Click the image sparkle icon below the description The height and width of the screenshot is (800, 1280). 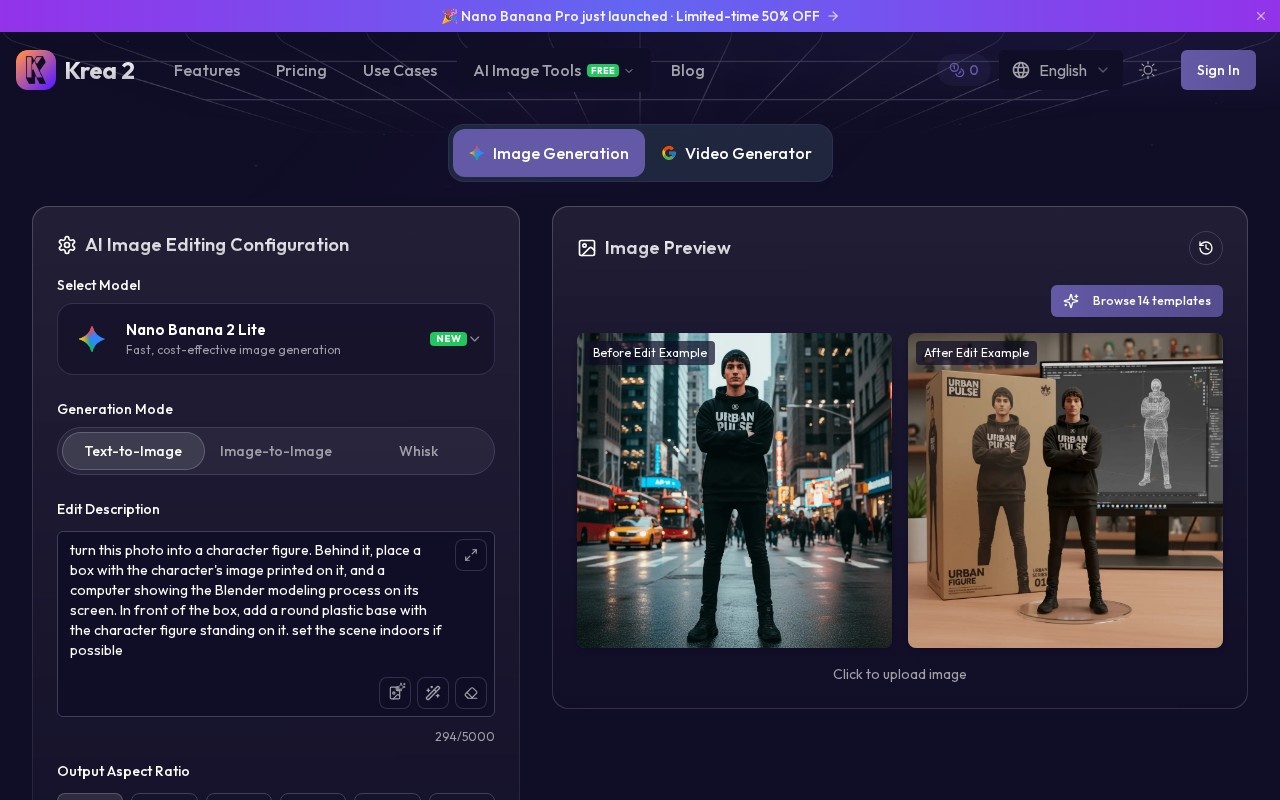tap(395, 692)
